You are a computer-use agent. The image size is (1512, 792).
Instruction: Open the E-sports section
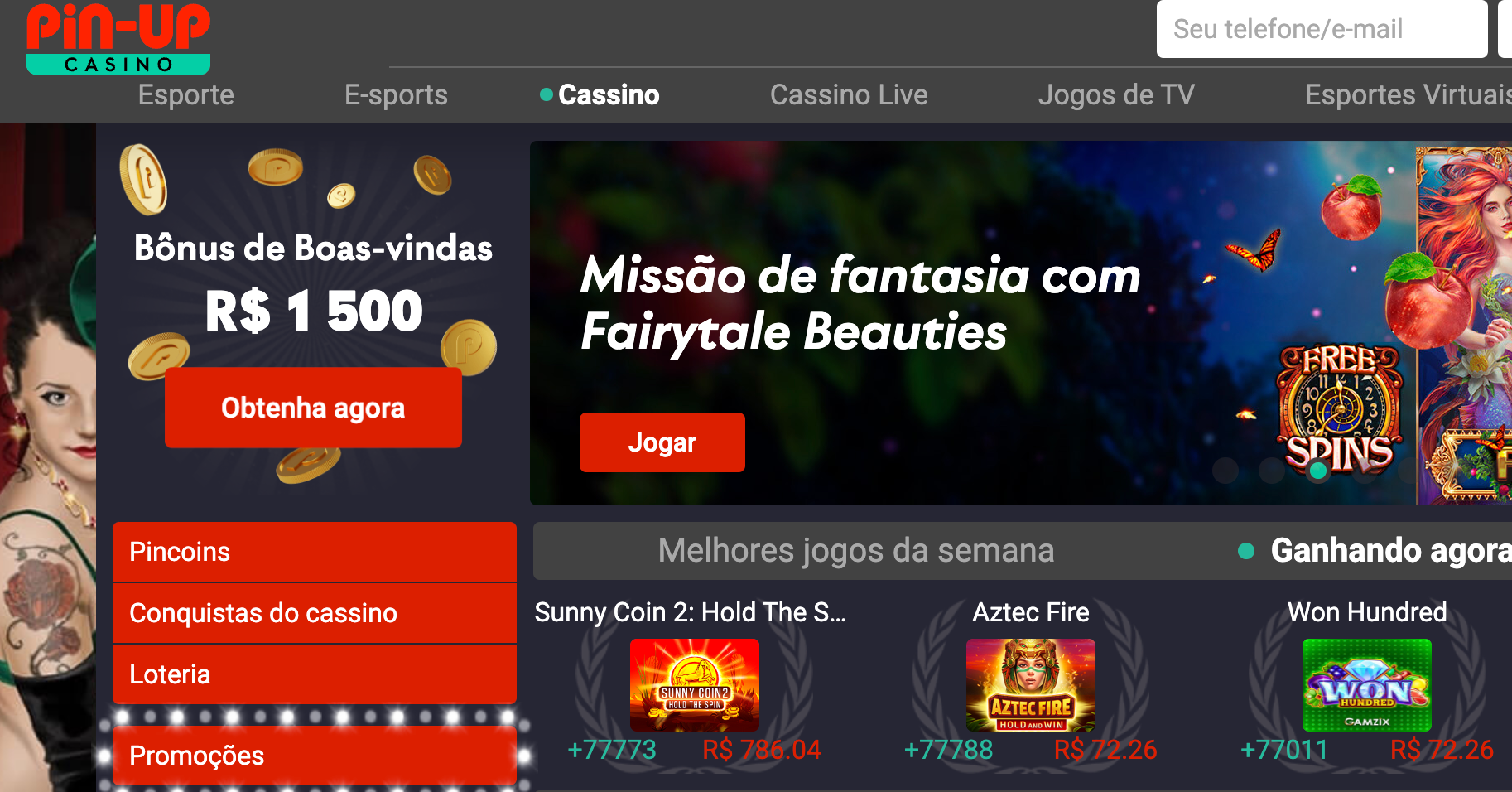(x=396, y=94)
